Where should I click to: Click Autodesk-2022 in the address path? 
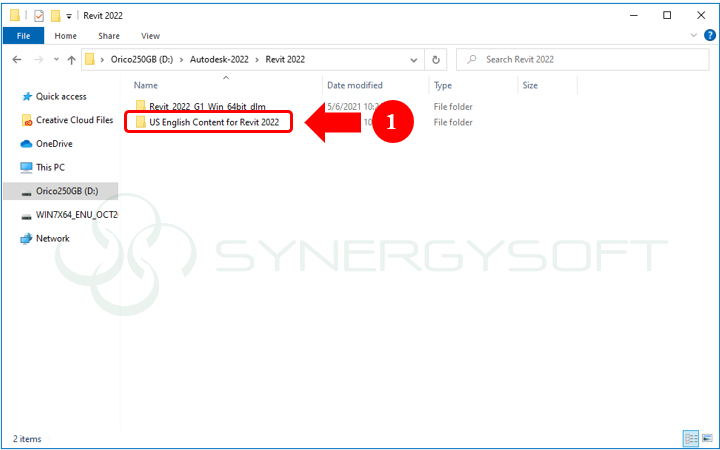[219, 60]
